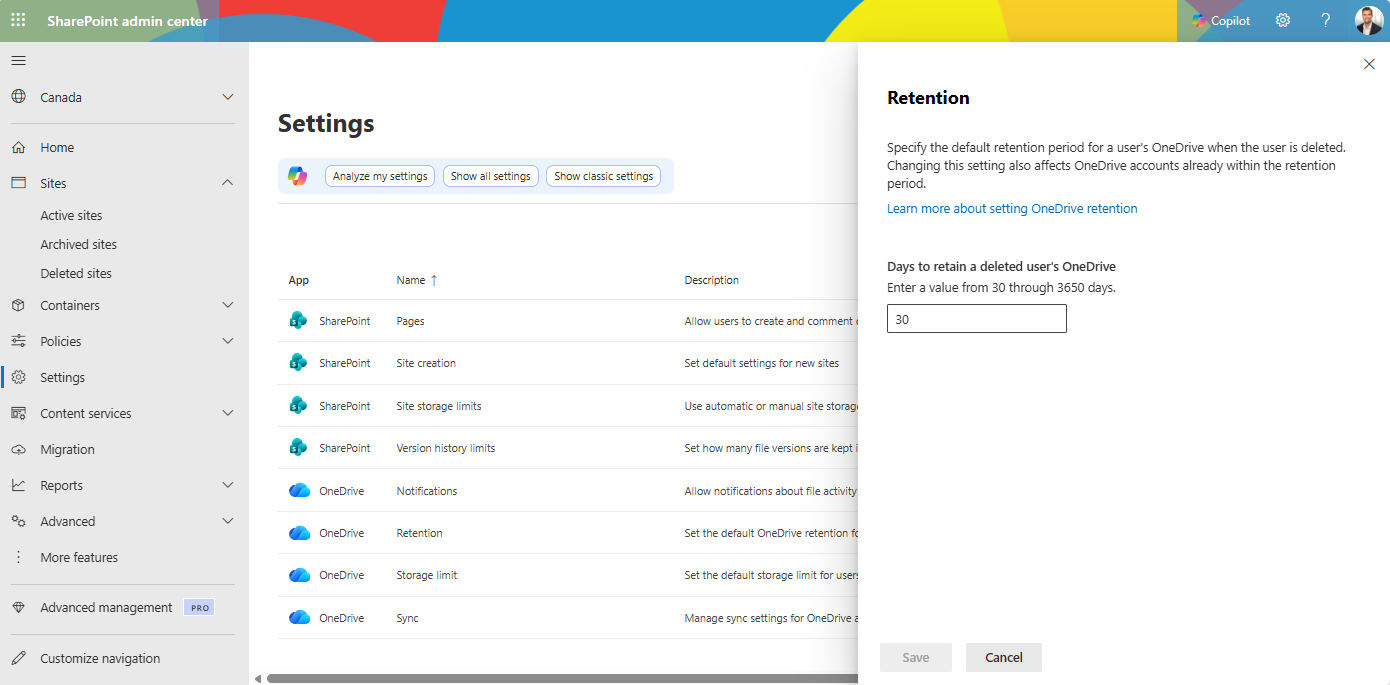
Task: Click the Copilot icon beside Analyze my settings
Action: coord(296,175)
